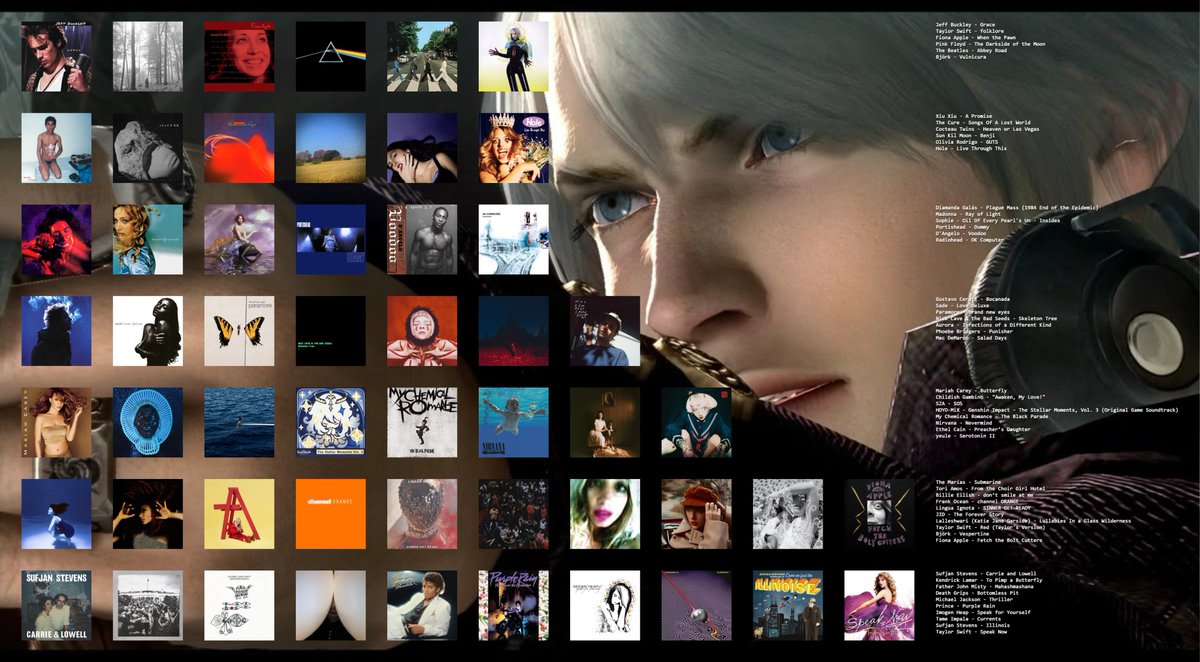Open Sade Love Deluxe album cover

[148, 331]
